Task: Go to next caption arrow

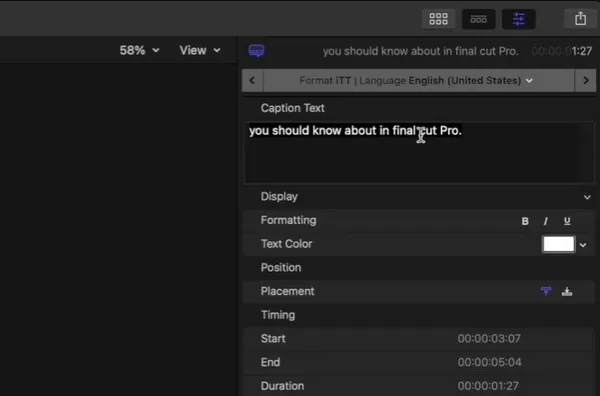Action: 585,80
